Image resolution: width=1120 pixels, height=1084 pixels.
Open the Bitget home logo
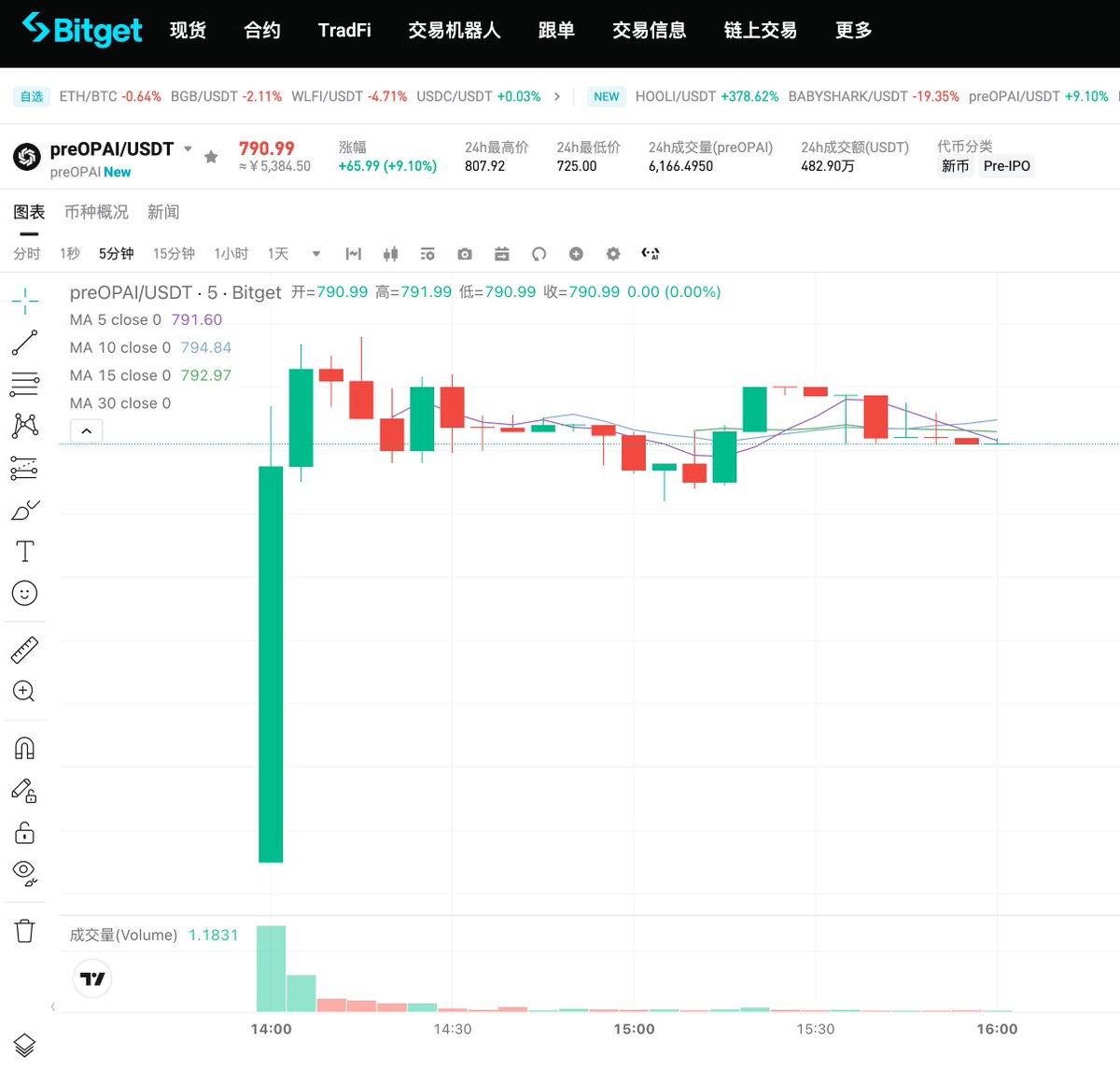tap(82, 30)
